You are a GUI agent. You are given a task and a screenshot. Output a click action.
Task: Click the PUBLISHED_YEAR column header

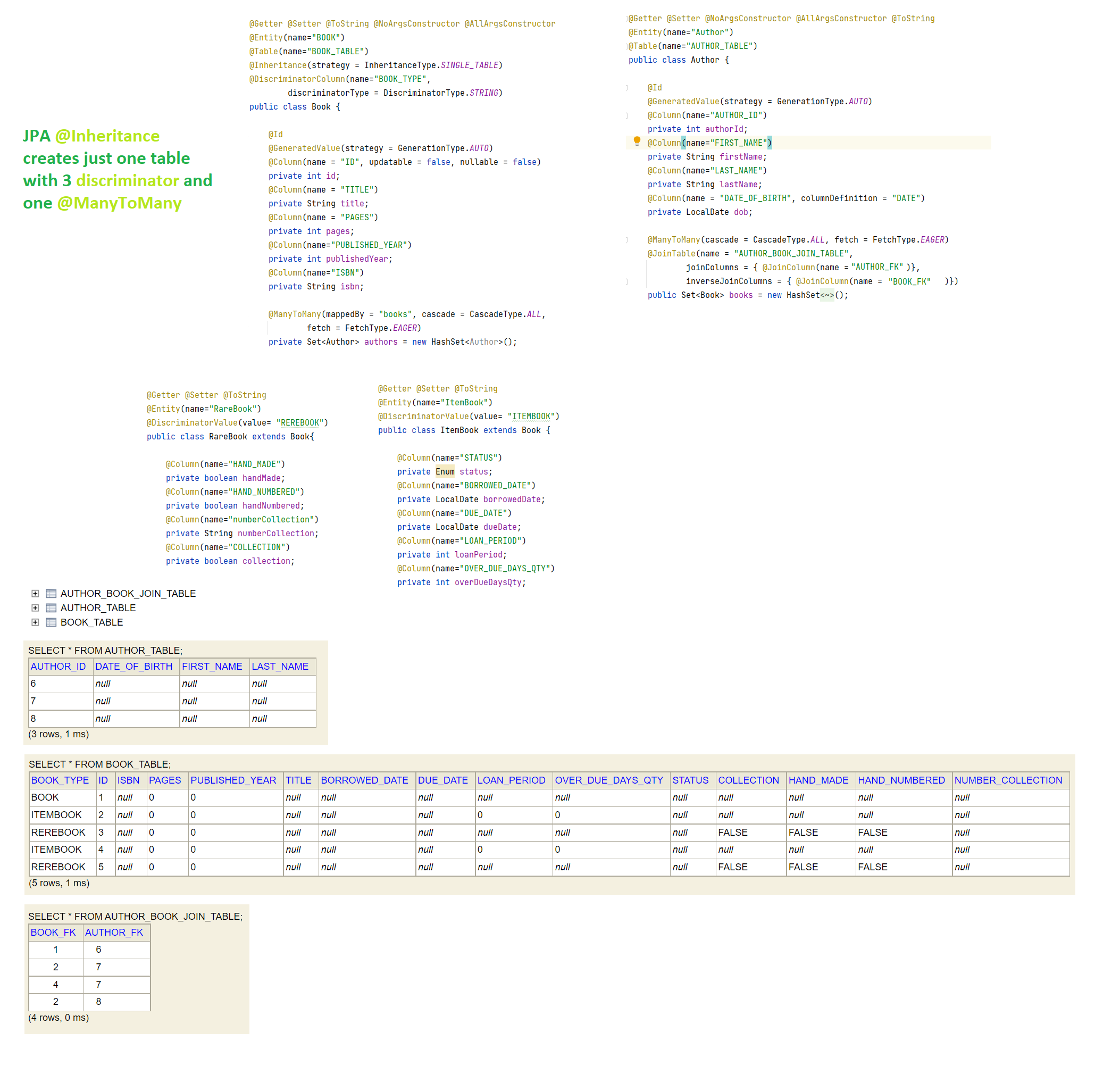click(233, 780)
